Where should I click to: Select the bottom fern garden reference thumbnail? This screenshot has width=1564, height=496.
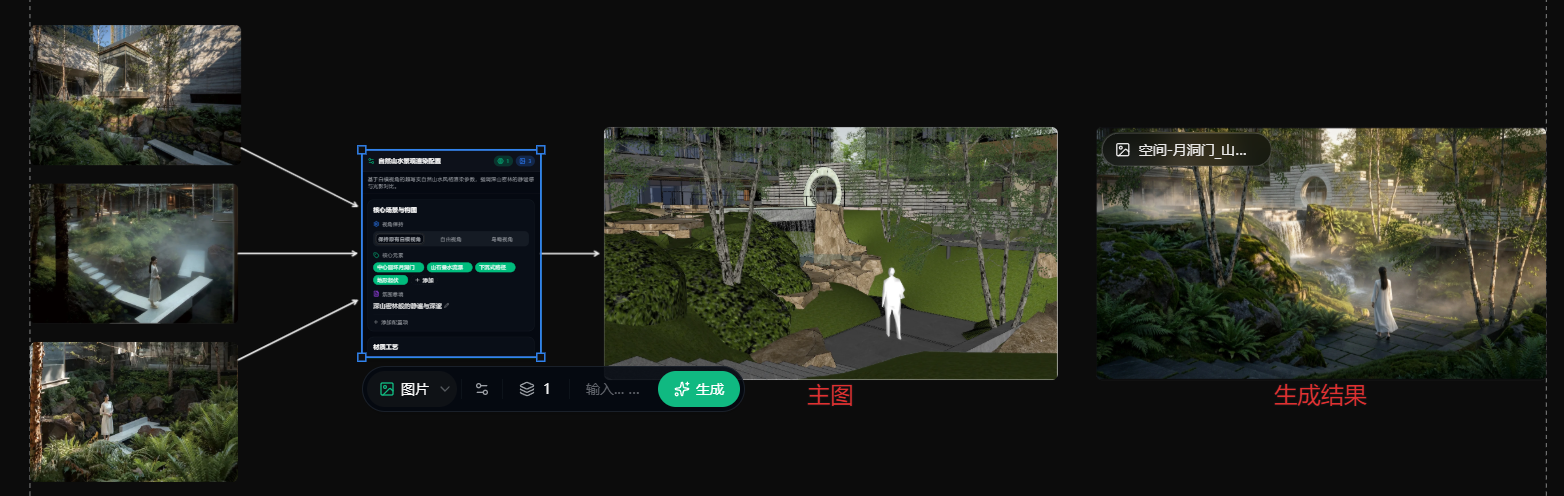133,412
